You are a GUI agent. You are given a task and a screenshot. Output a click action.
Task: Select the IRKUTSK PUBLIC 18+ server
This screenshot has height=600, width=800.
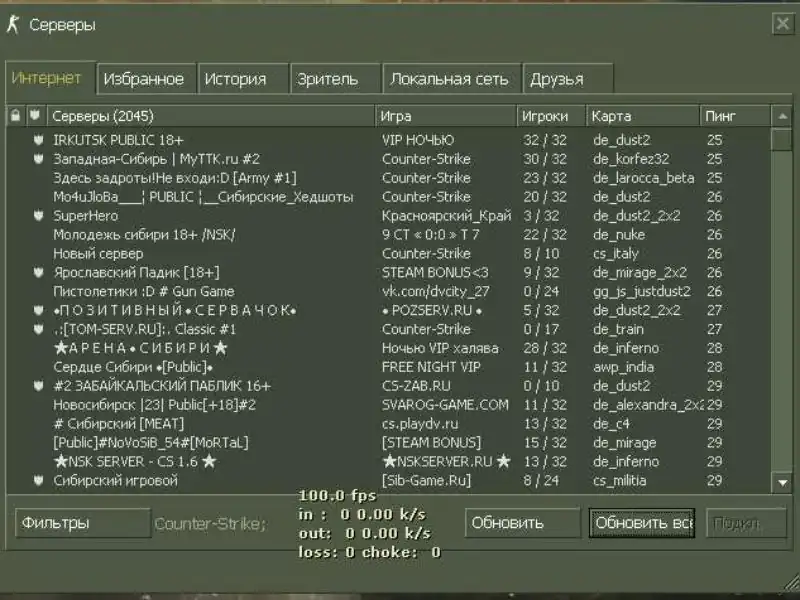(388, 140)
